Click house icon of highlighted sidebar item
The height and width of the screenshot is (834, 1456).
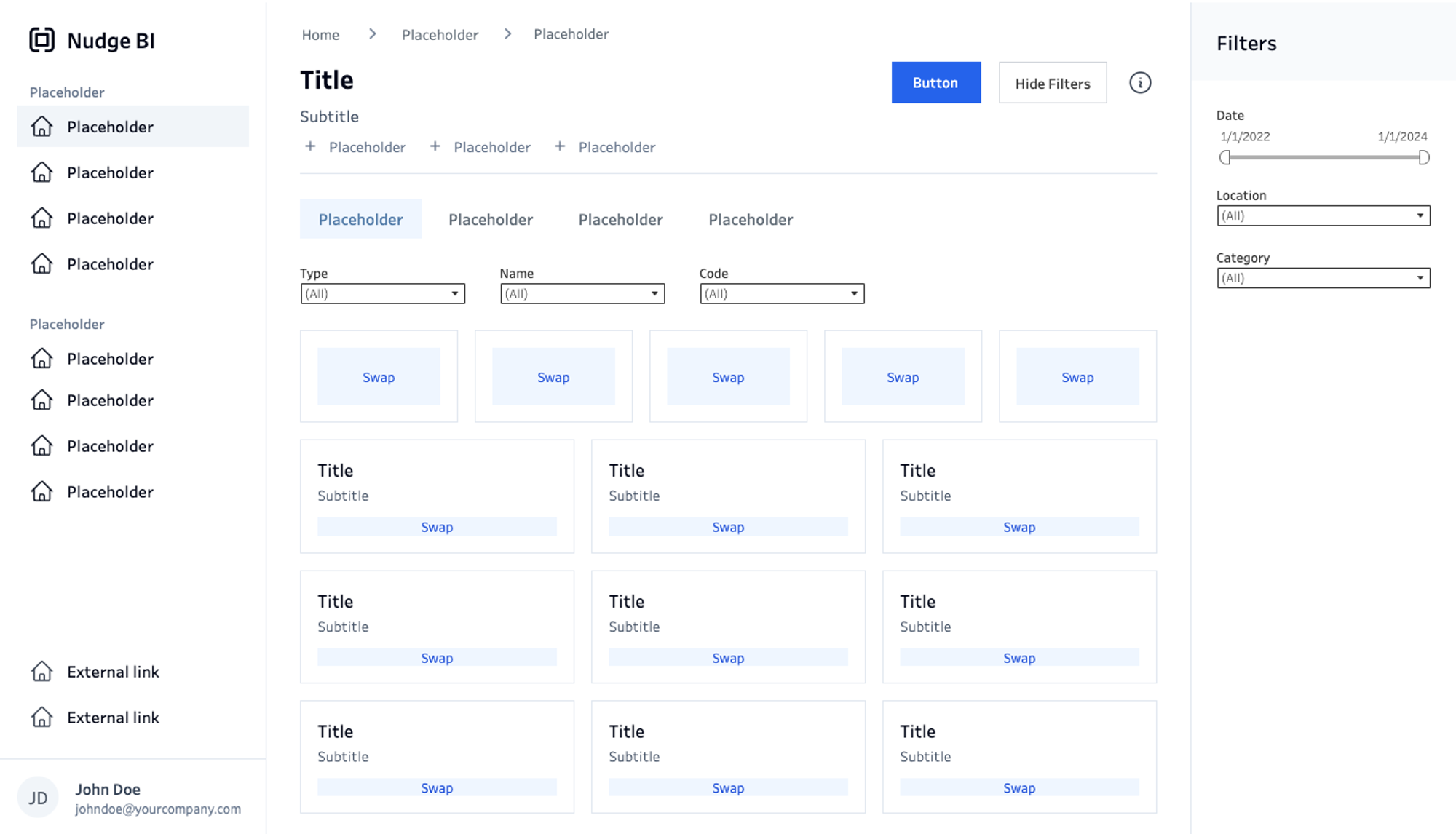click(41, 127)
